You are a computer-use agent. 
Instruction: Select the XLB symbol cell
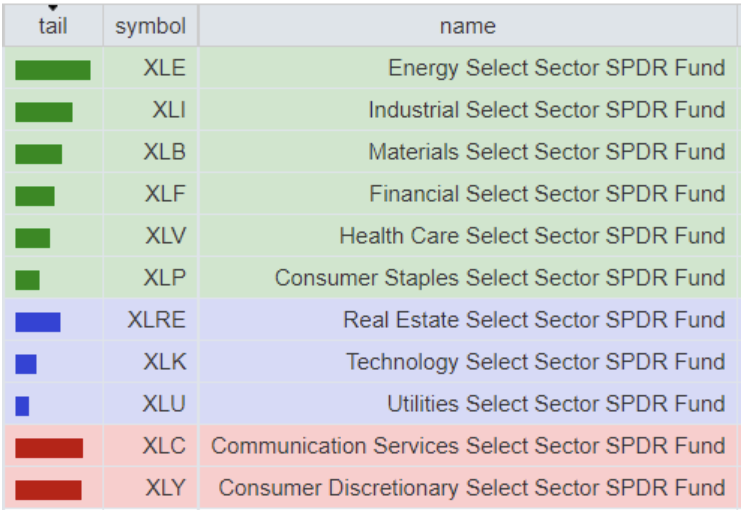164,152
